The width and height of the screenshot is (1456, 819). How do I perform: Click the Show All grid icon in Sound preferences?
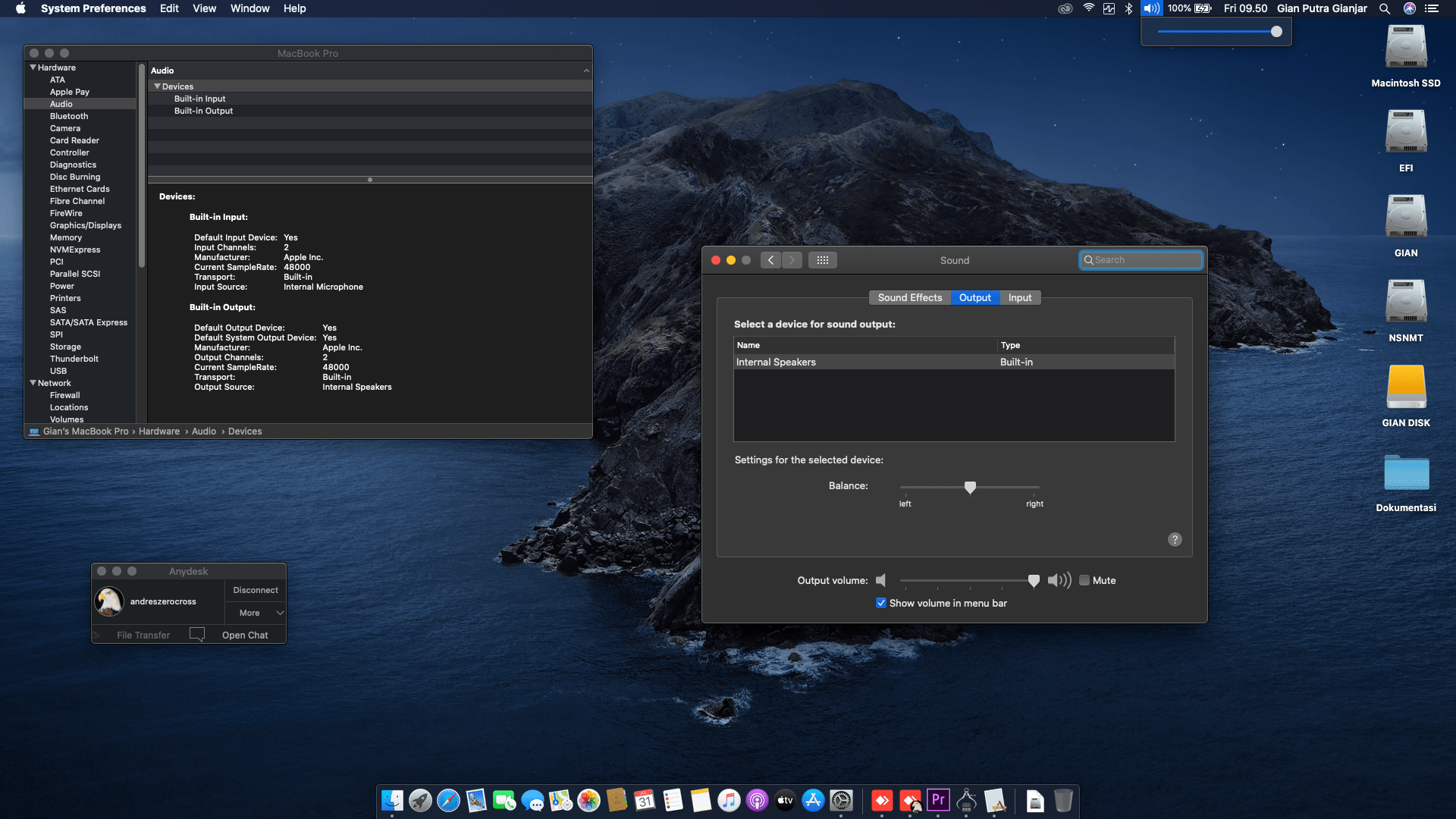coord(823,260)
